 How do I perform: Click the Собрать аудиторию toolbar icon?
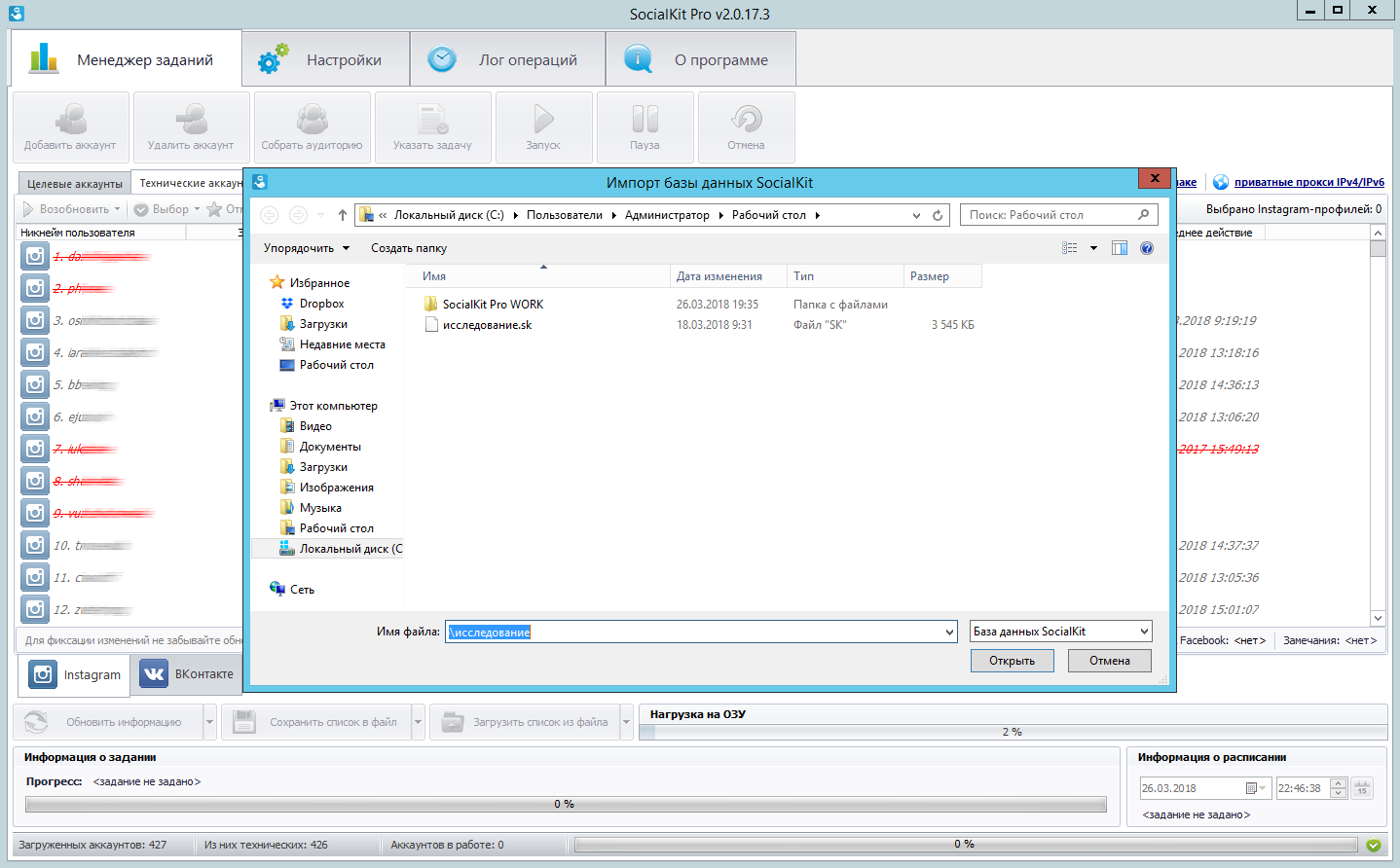(x=312, y=127)
